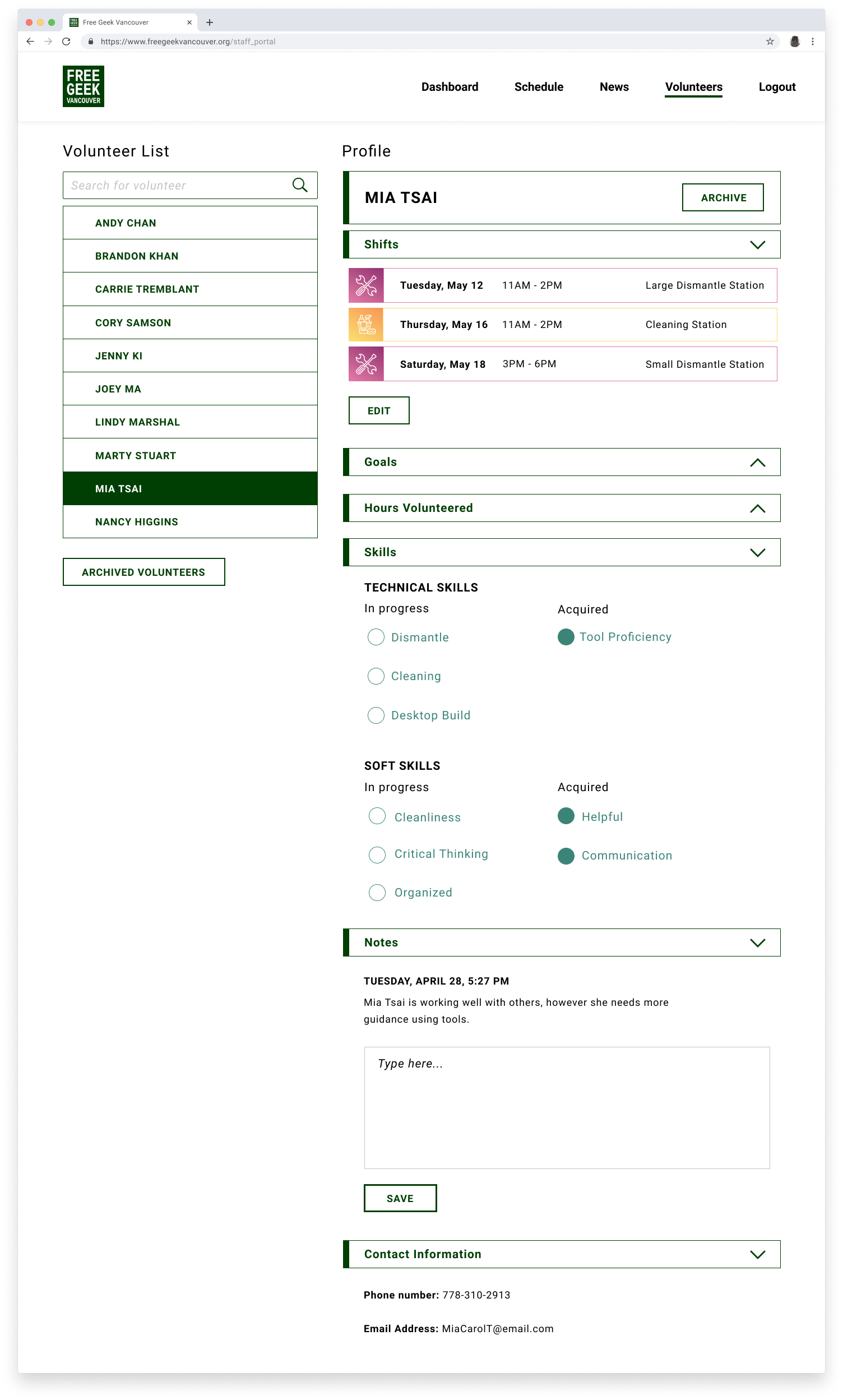
Task: Bookmark the page with the star icon
Action: [770, 41]
